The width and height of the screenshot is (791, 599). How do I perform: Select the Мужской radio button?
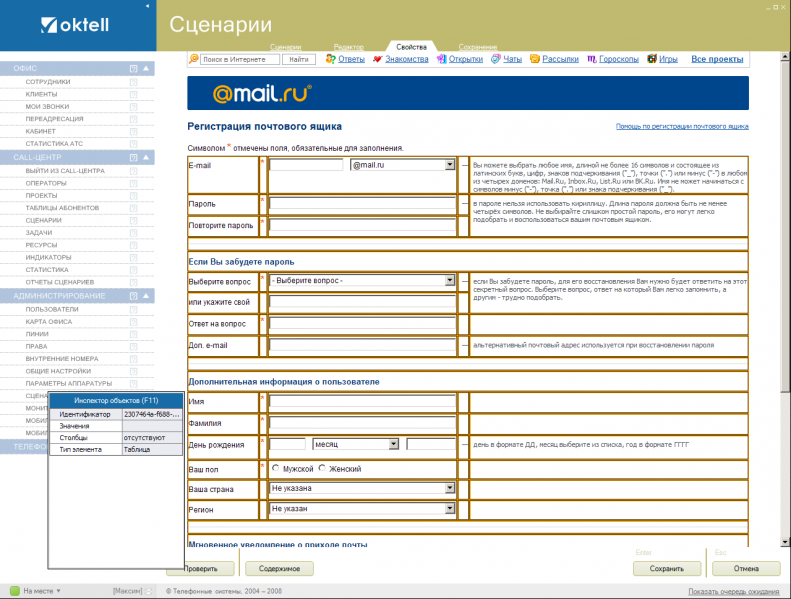(275, 468)
